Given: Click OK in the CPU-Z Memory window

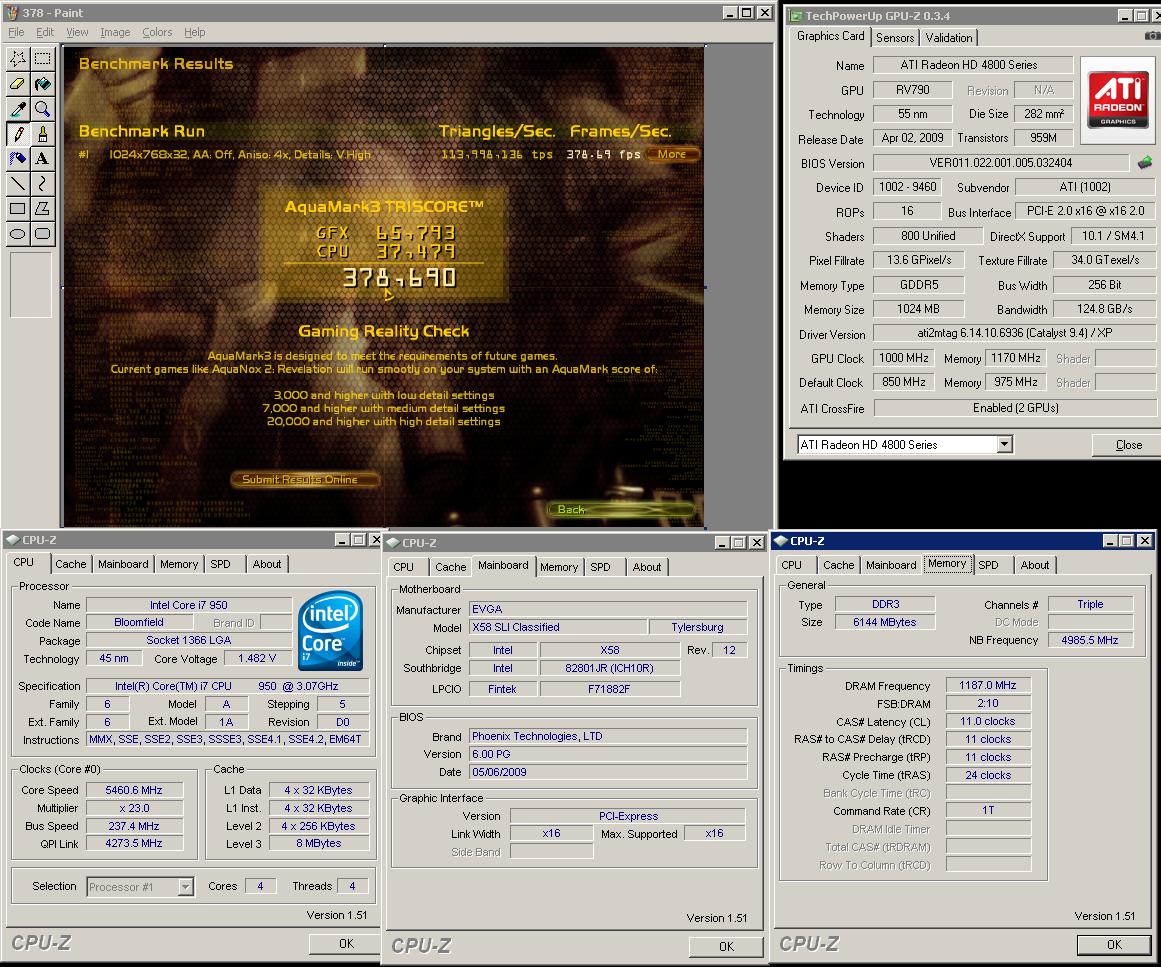Looking at the screenshot, I should point(1114,945).
